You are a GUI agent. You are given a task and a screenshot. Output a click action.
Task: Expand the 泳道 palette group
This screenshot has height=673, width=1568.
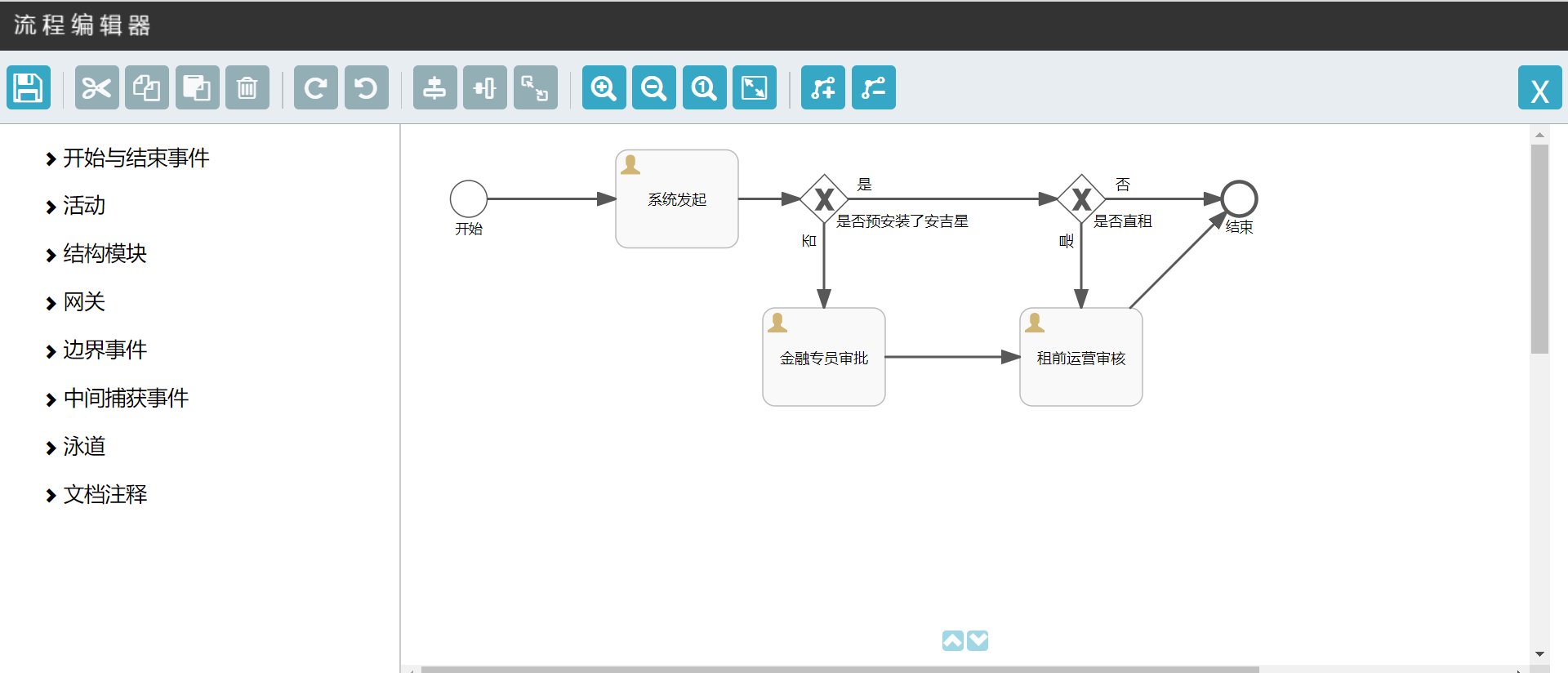click(76, 447)
